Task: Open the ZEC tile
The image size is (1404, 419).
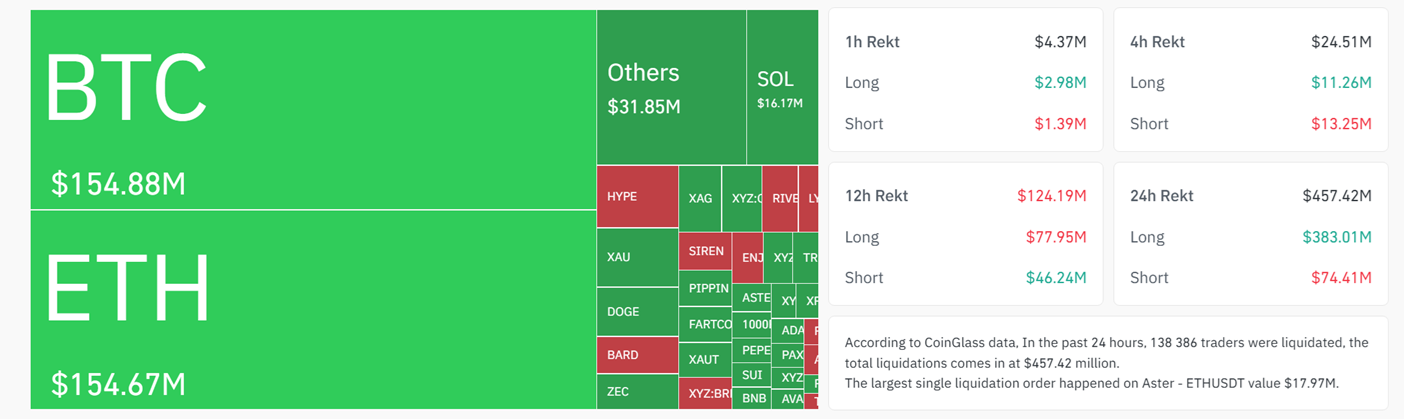Action: click(x=637, y=391)
